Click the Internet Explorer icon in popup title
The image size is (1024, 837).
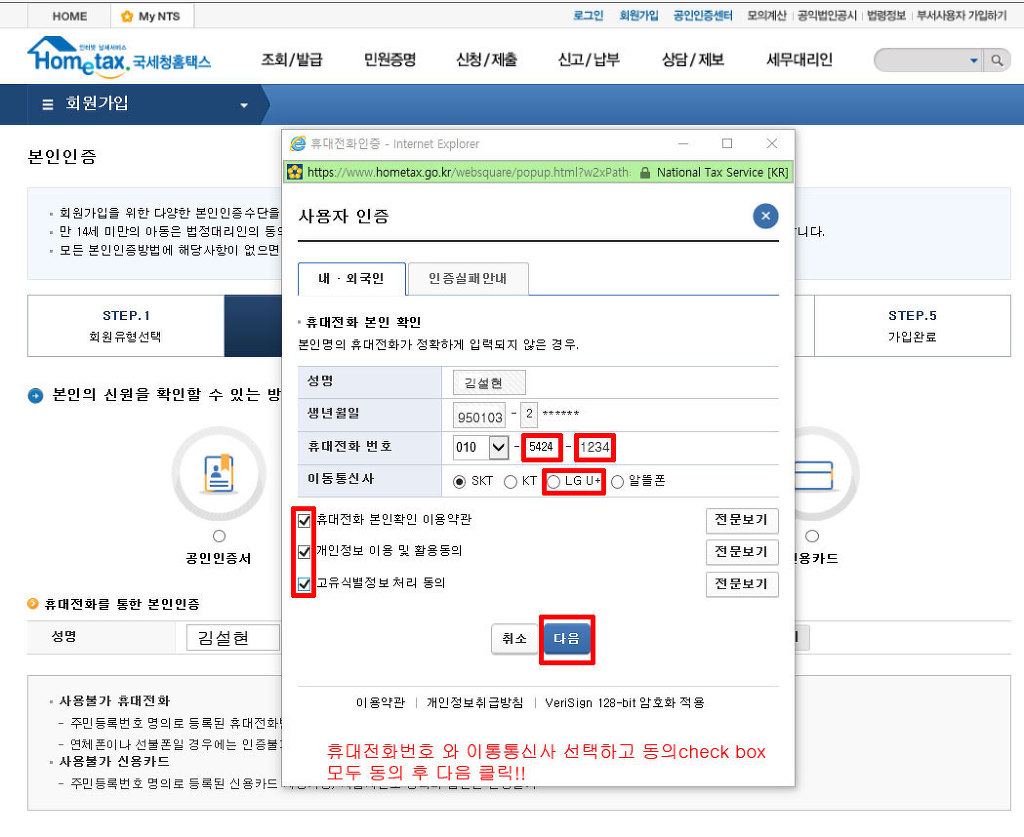click(298, 144)
